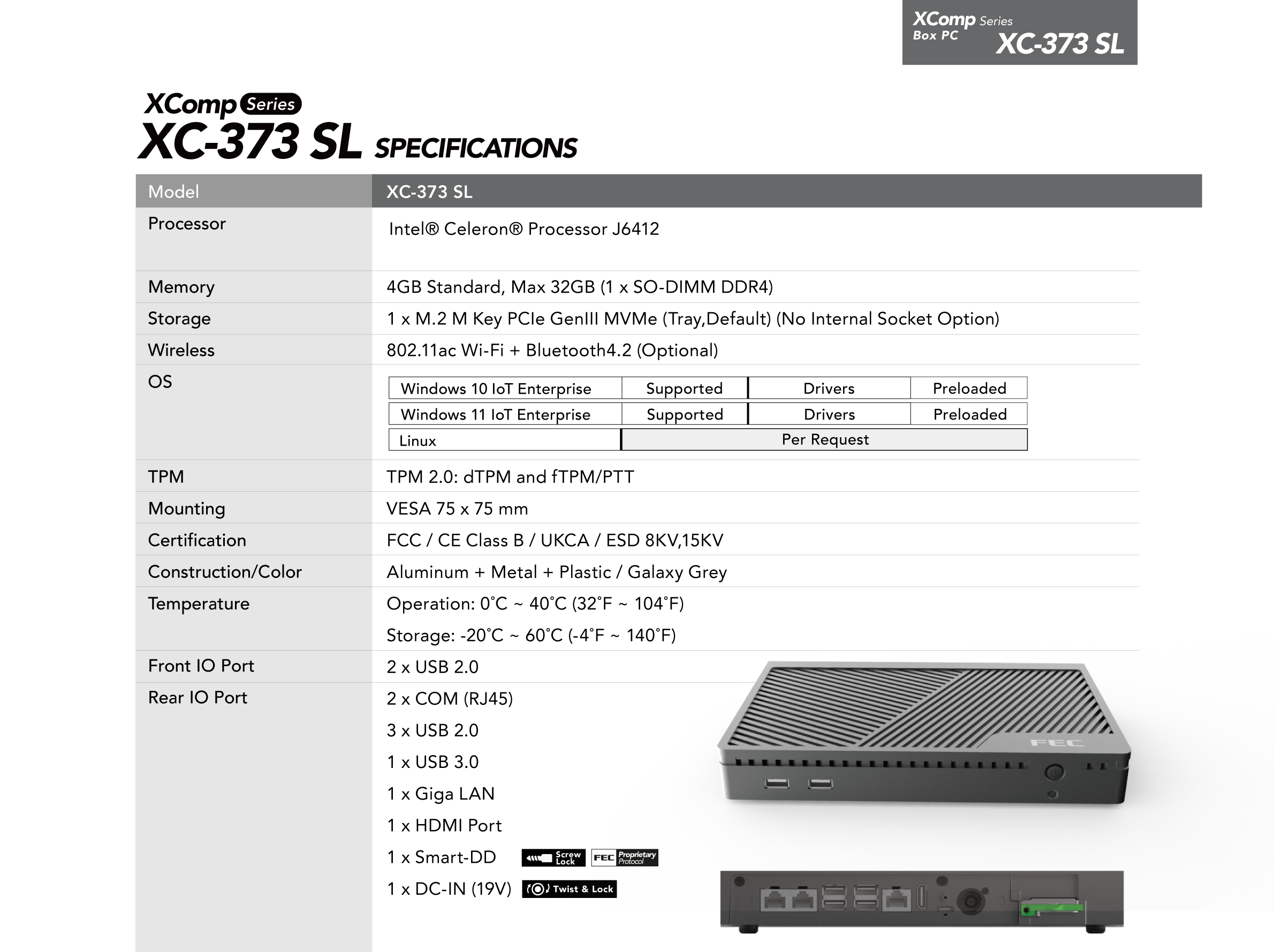Click Drivers in the Windows 10 row
The image size is (1275, 952).
click(829, 388)
